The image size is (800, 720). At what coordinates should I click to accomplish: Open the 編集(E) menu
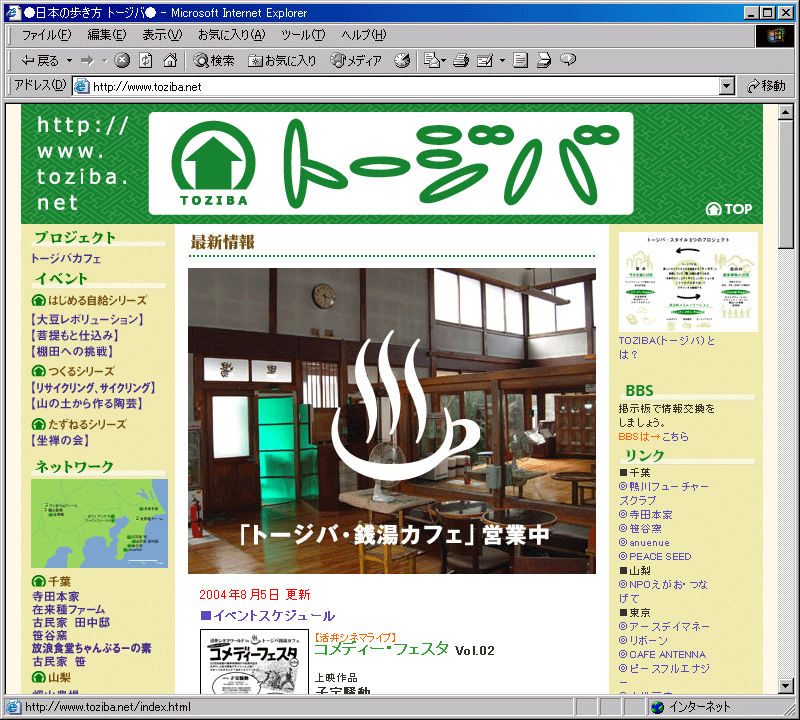107,35
